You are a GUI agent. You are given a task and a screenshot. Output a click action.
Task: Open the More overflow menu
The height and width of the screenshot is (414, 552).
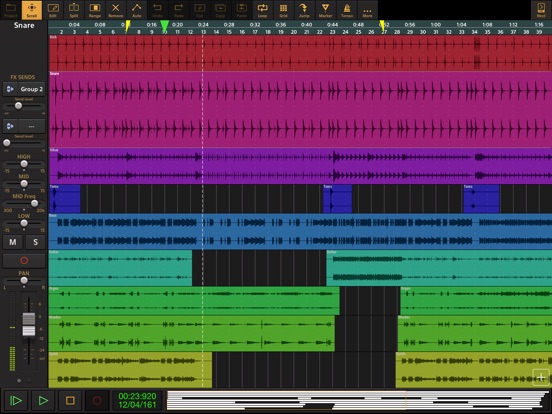pos(368,10)
